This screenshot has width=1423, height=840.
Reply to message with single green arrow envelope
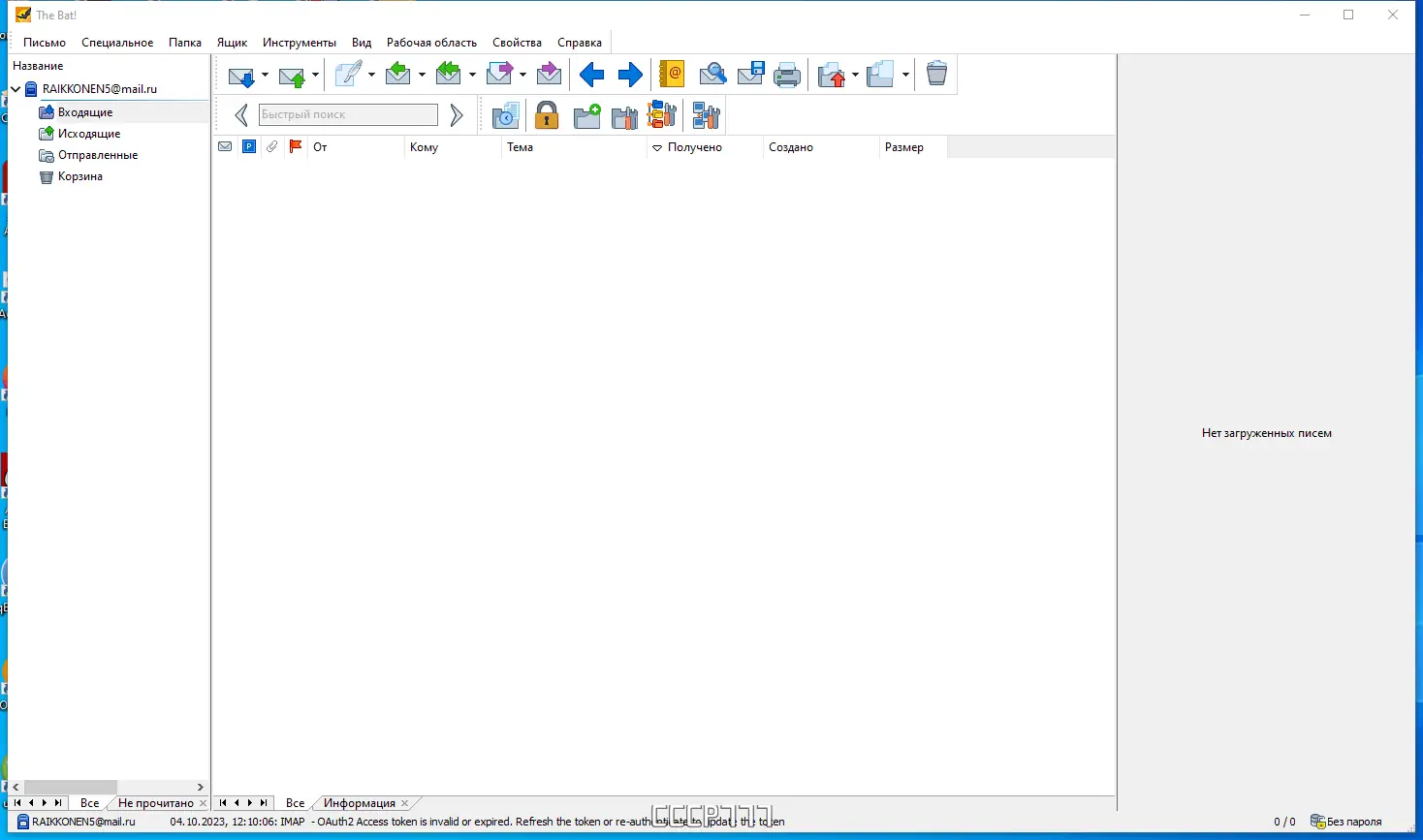pos(398,74)
